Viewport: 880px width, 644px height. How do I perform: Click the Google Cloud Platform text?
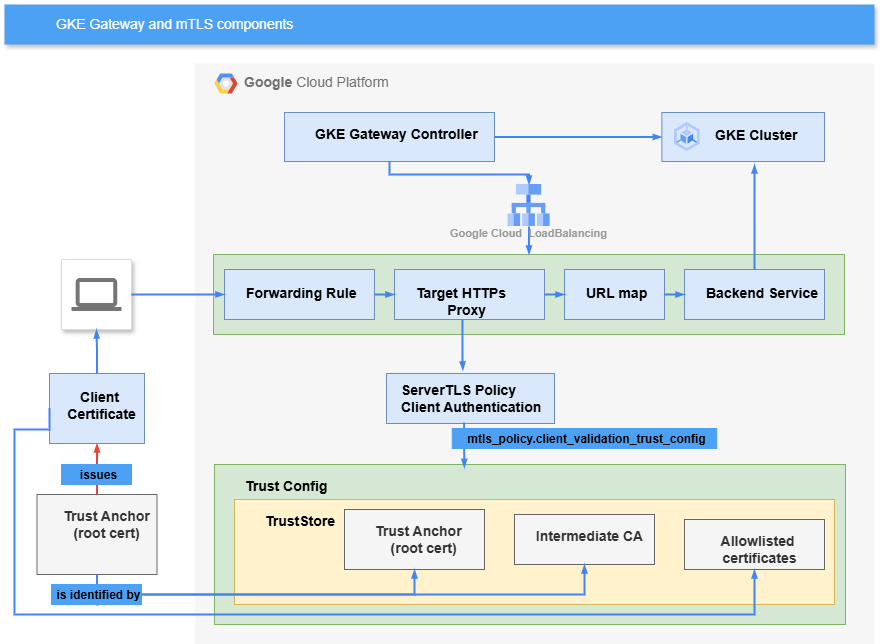point(316,83)
